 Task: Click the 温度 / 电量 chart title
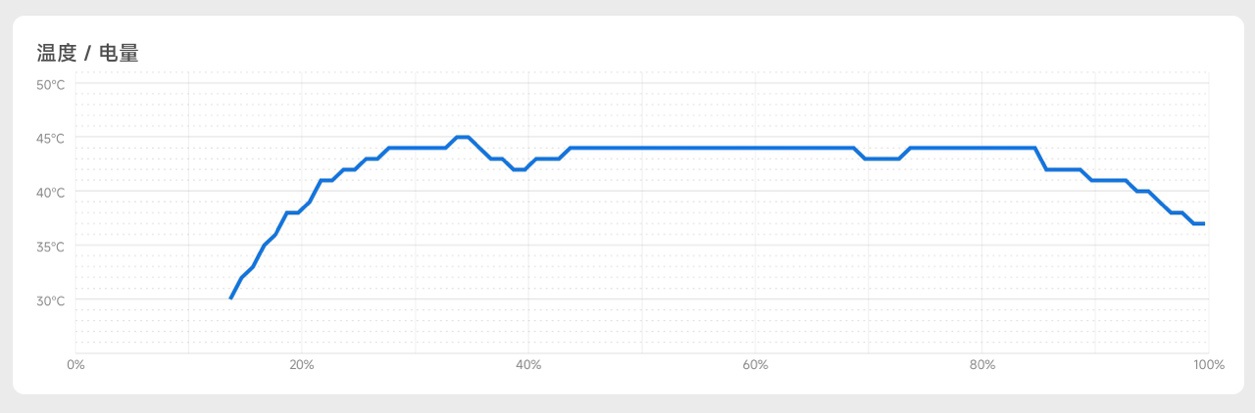click(x=87, y=53)
